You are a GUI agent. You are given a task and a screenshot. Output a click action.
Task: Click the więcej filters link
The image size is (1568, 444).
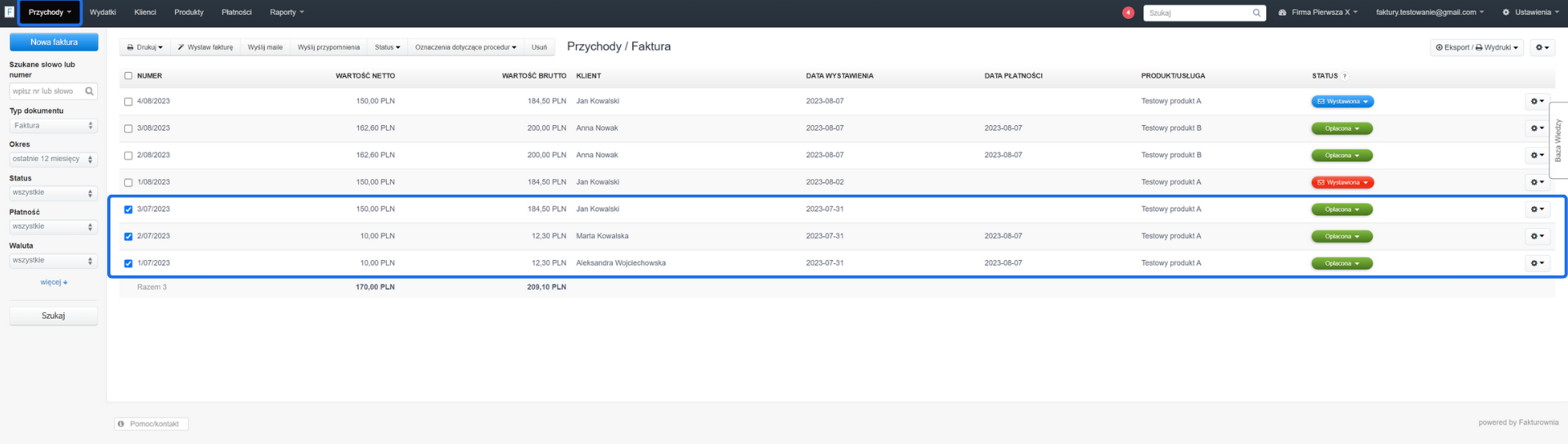tap(53, 282)
